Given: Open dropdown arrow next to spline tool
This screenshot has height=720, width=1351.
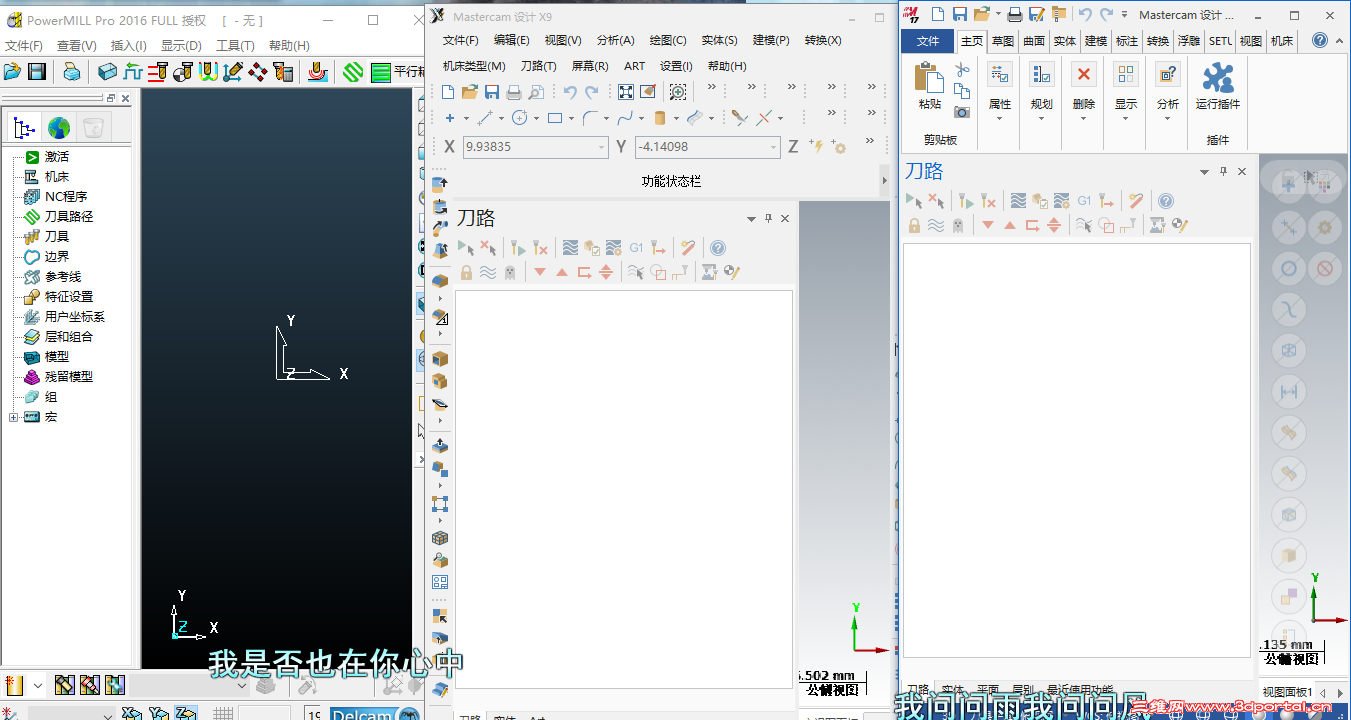Looking at the screenshot, I should tap(641, 118).
